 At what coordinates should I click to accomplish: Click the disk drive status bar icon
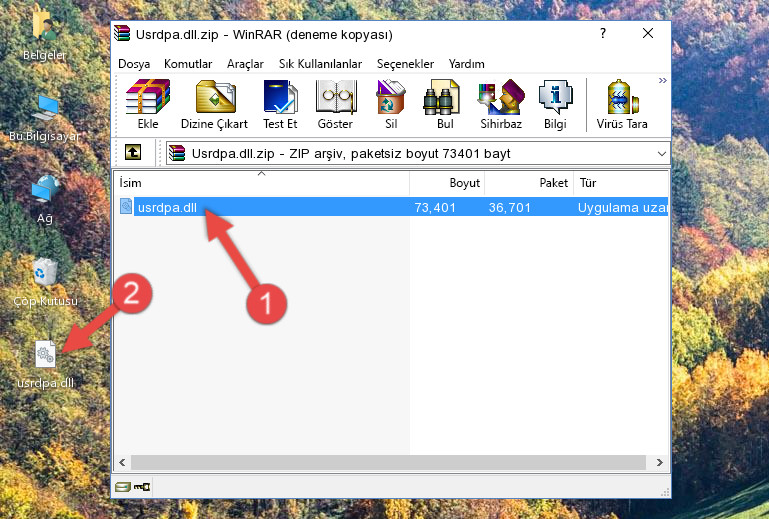[123, 487]
